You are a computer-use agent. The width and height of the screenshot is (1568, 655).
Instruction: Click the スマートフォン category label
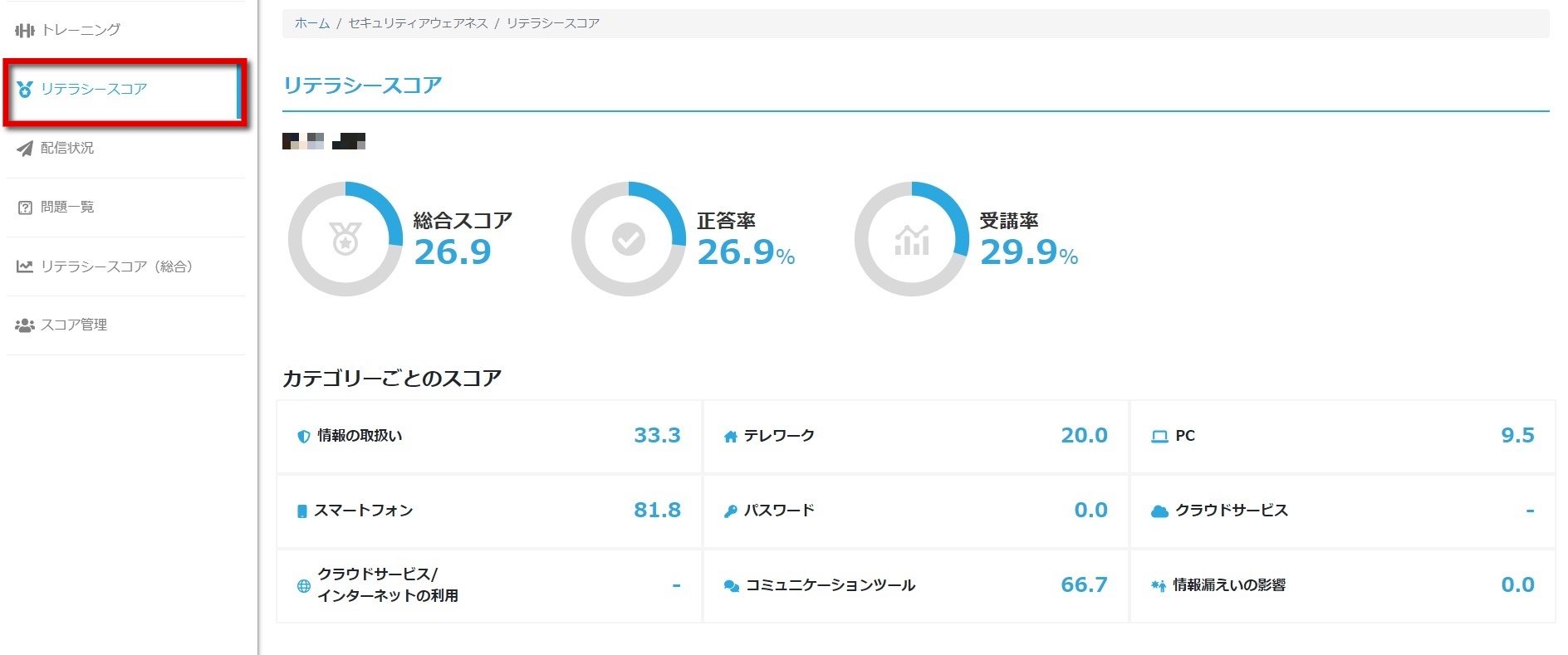click(x=363, y=511)
